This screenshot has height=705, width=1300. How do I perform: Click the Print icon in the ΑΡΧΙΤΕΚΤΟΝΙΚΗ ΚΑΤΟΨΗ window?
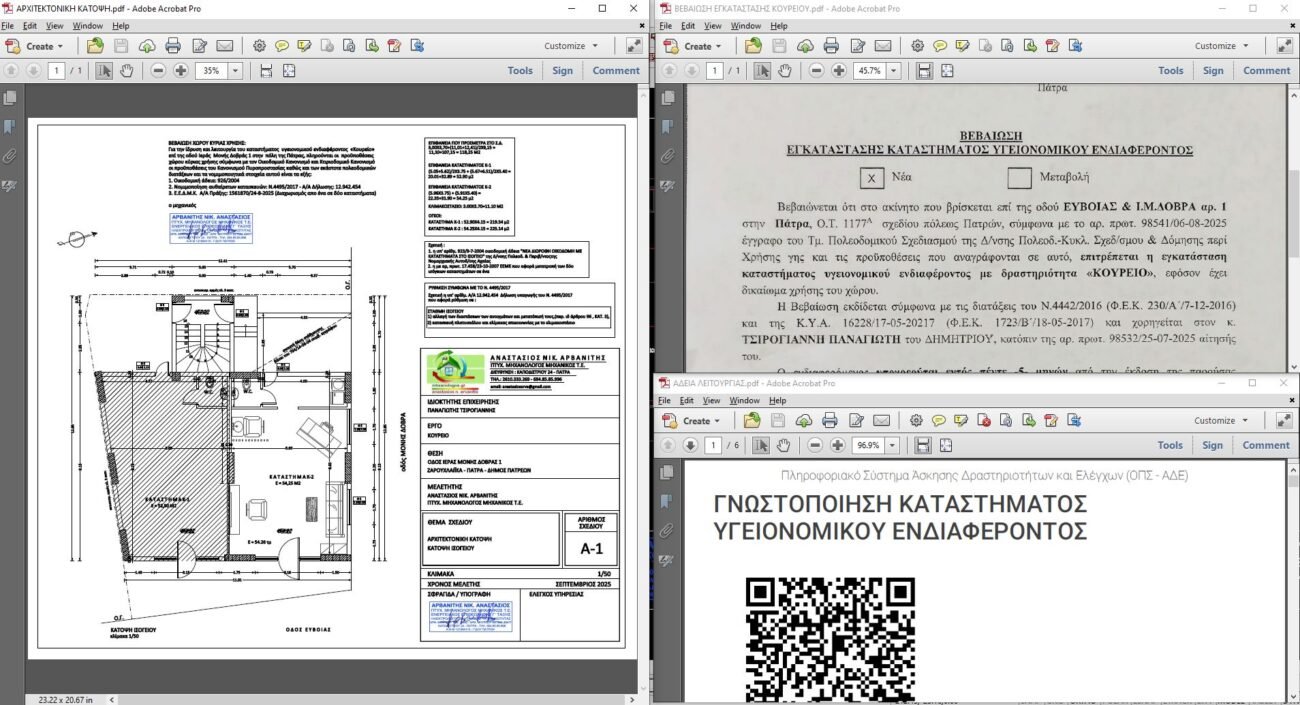(x=173, y=46)
